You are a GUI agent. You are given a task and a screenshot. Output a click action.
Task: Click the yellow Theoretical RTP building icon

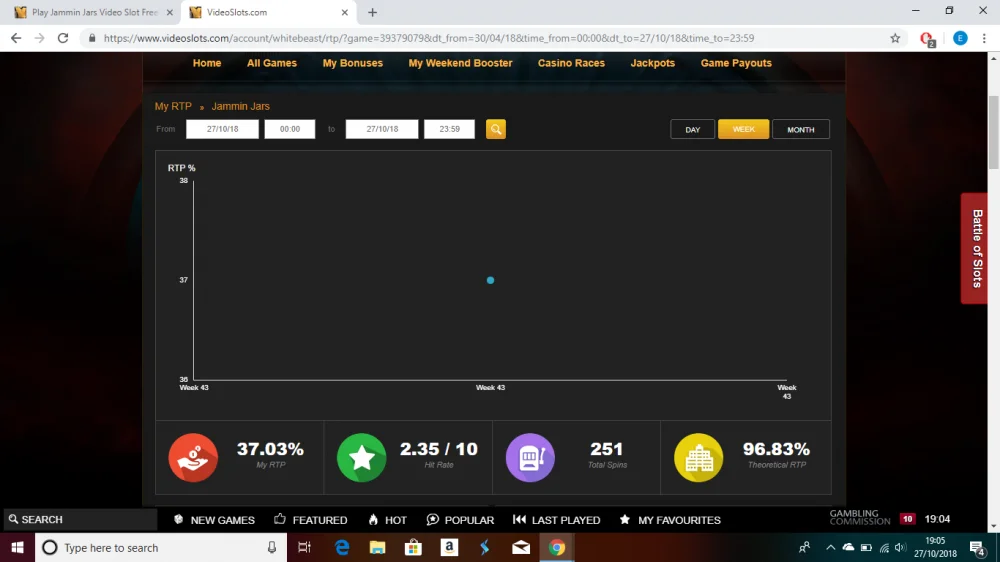click(x=698, y=457)
